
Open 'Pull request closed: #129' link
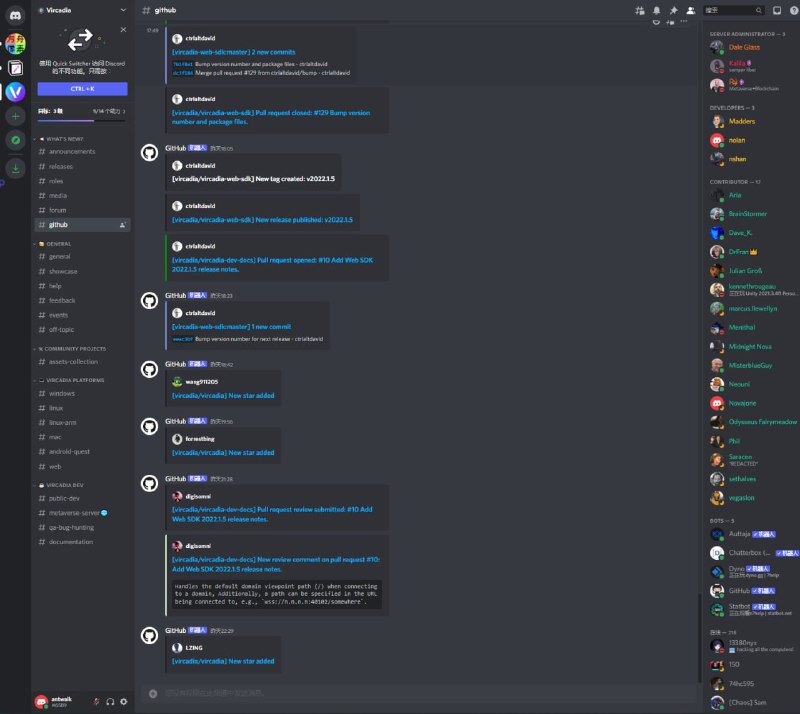(x=271, y=117)
